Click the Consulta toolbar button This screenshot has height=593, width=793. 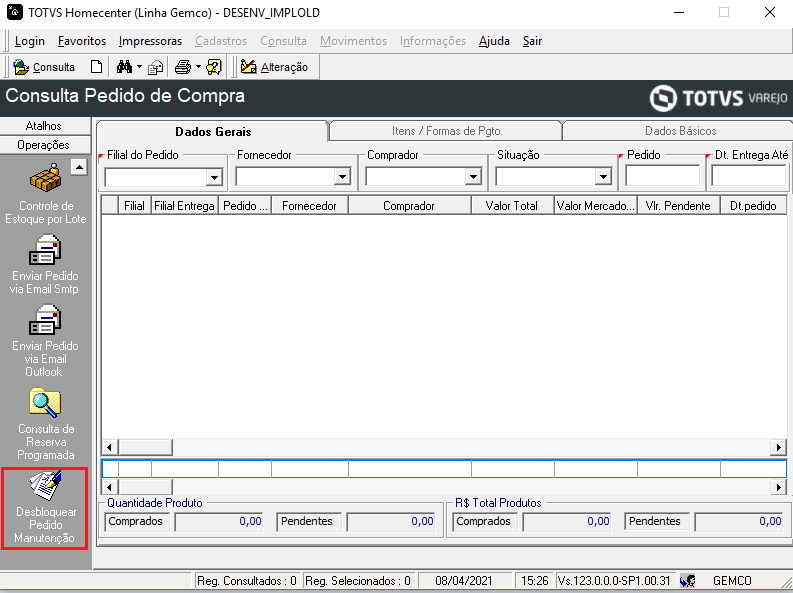pyautogui.click(x=44, y=67)
